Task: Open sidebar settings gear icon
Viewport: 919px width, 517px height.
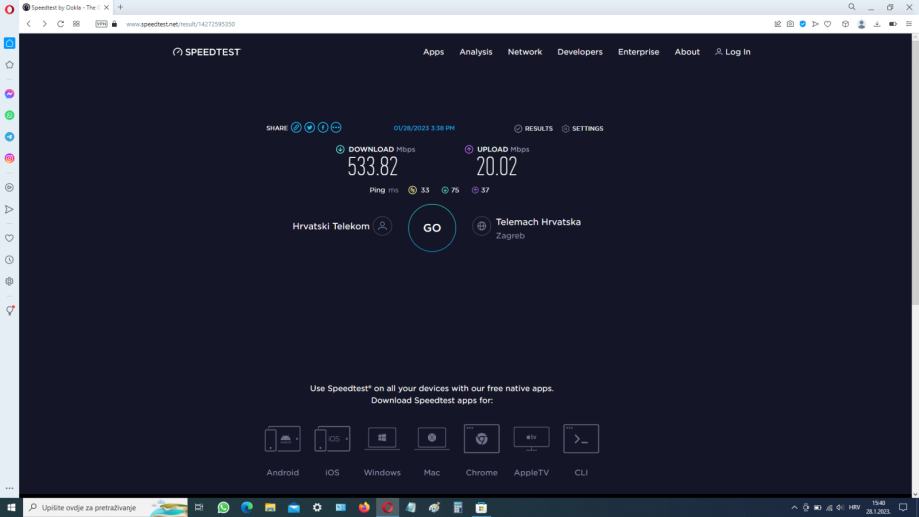Action: [x=9, y=281]
